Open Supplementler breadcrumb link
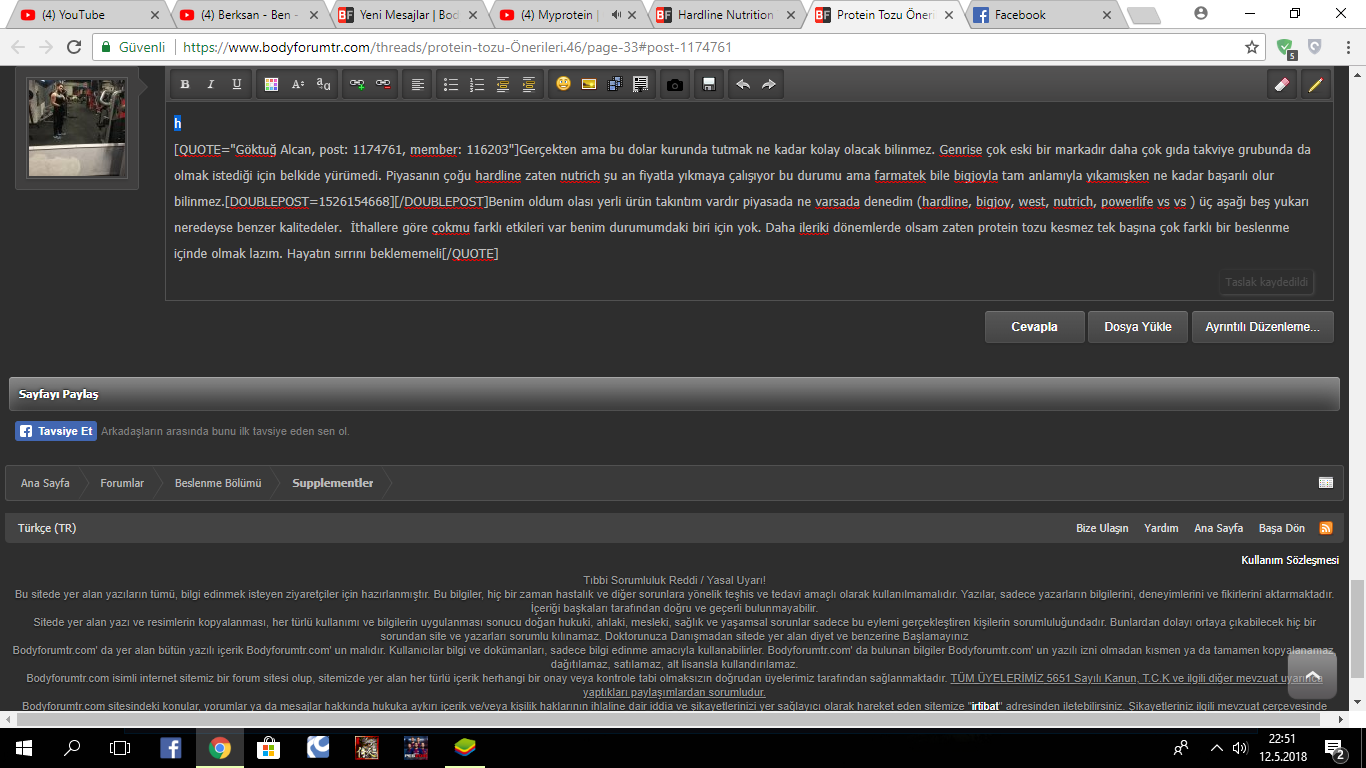Image resolution: width=1366 pixels, height=768 pixels. [x=332, y=483]
